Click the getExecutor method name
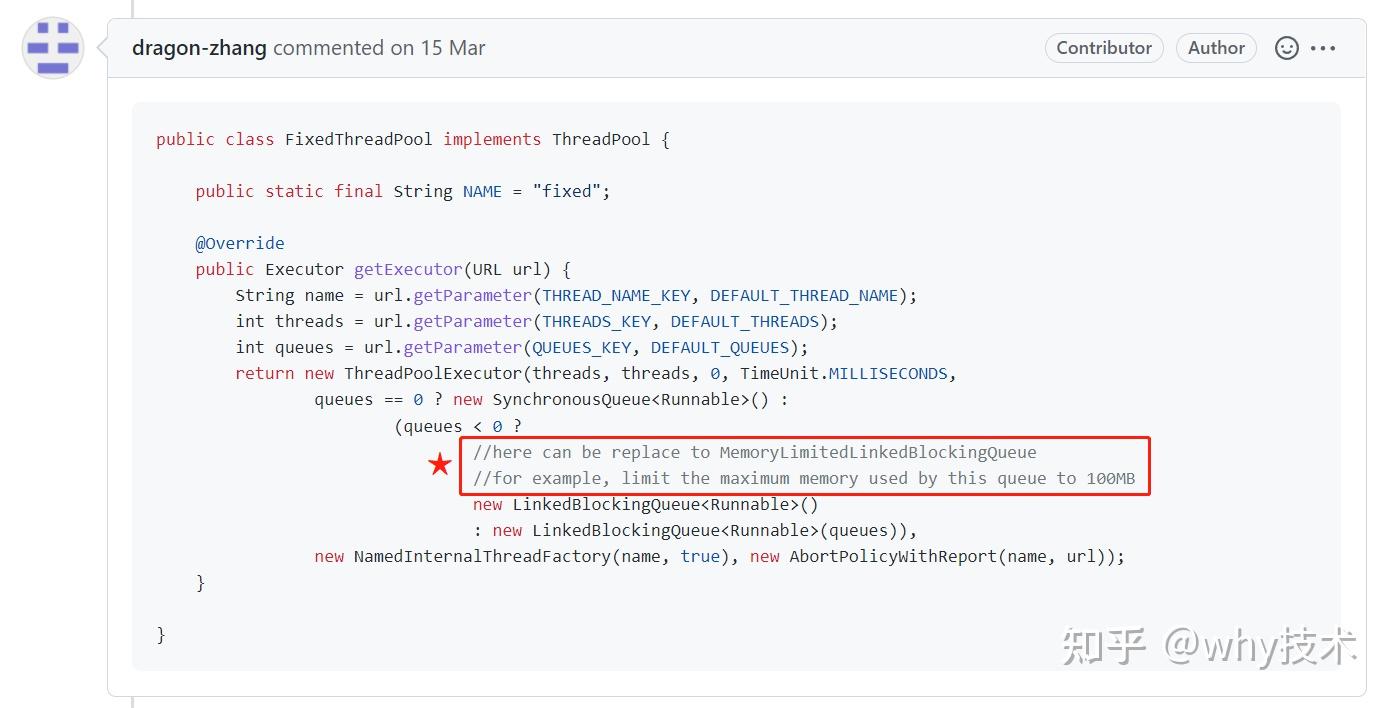This screenshot has width=1393, height=708. 408,269
